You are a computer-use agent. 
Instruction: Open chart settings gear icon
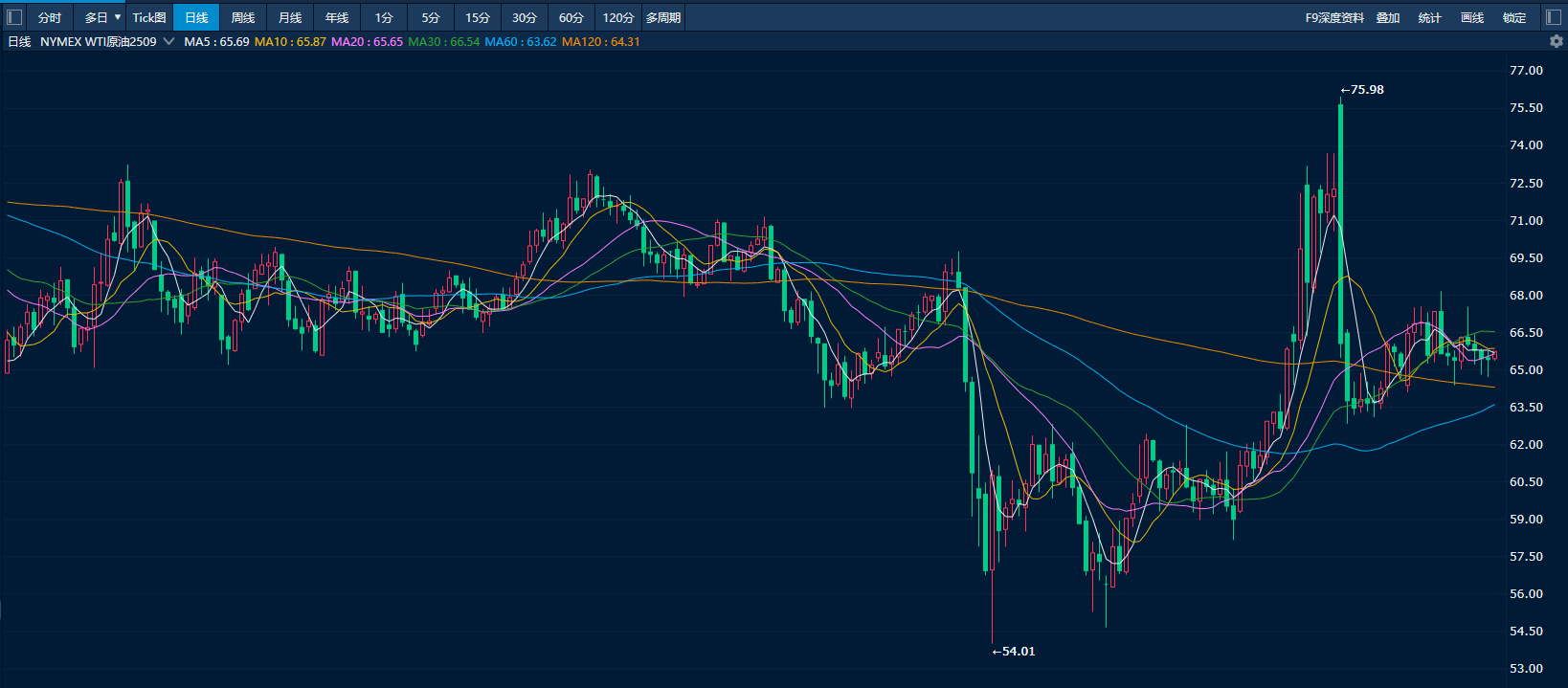[1557, 41]
